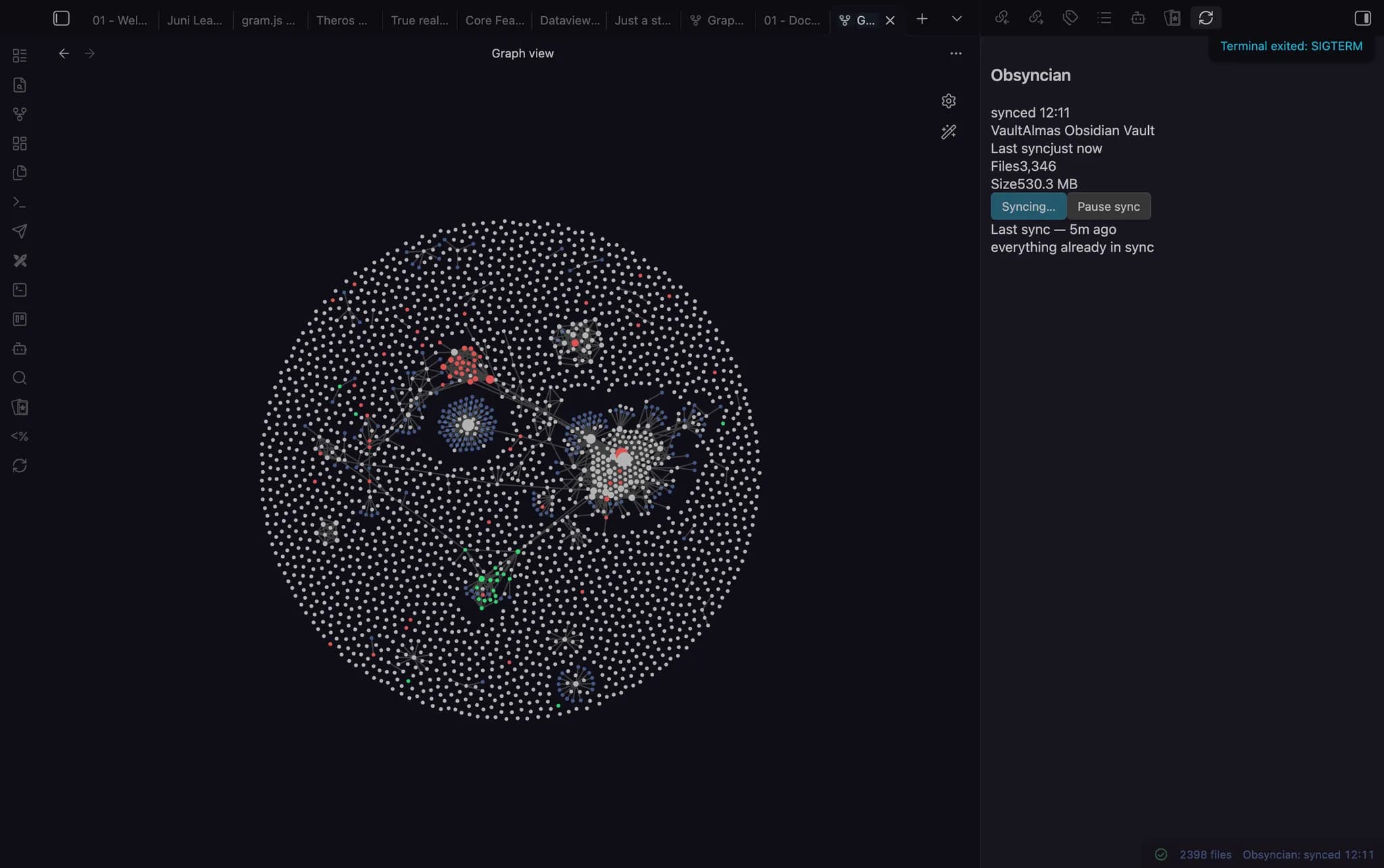Screen dimensions: 1384x868
Task: Click the templater <% icon
Action: 20,436
